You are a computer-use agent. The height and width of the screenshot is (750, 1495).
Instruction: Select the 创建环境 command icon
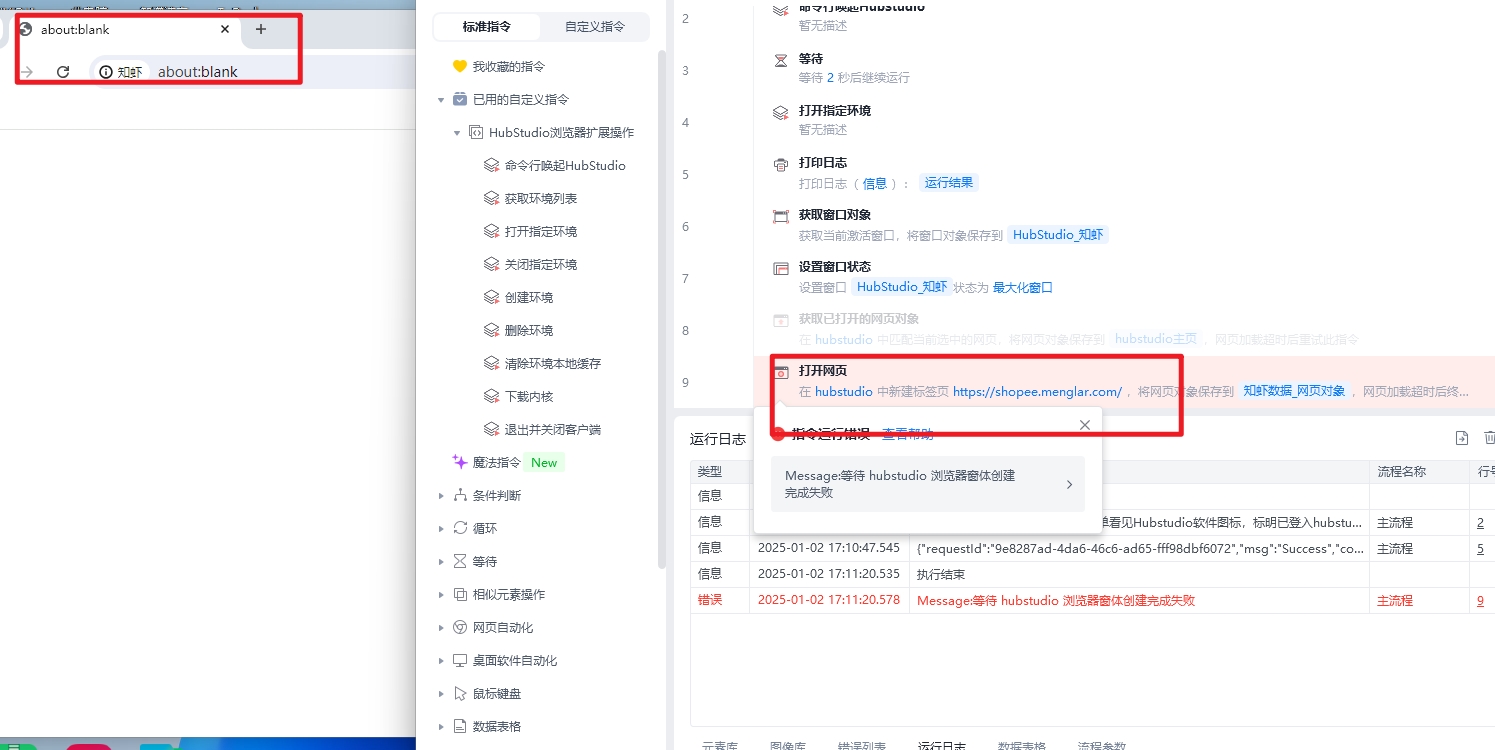click(491, 297)
